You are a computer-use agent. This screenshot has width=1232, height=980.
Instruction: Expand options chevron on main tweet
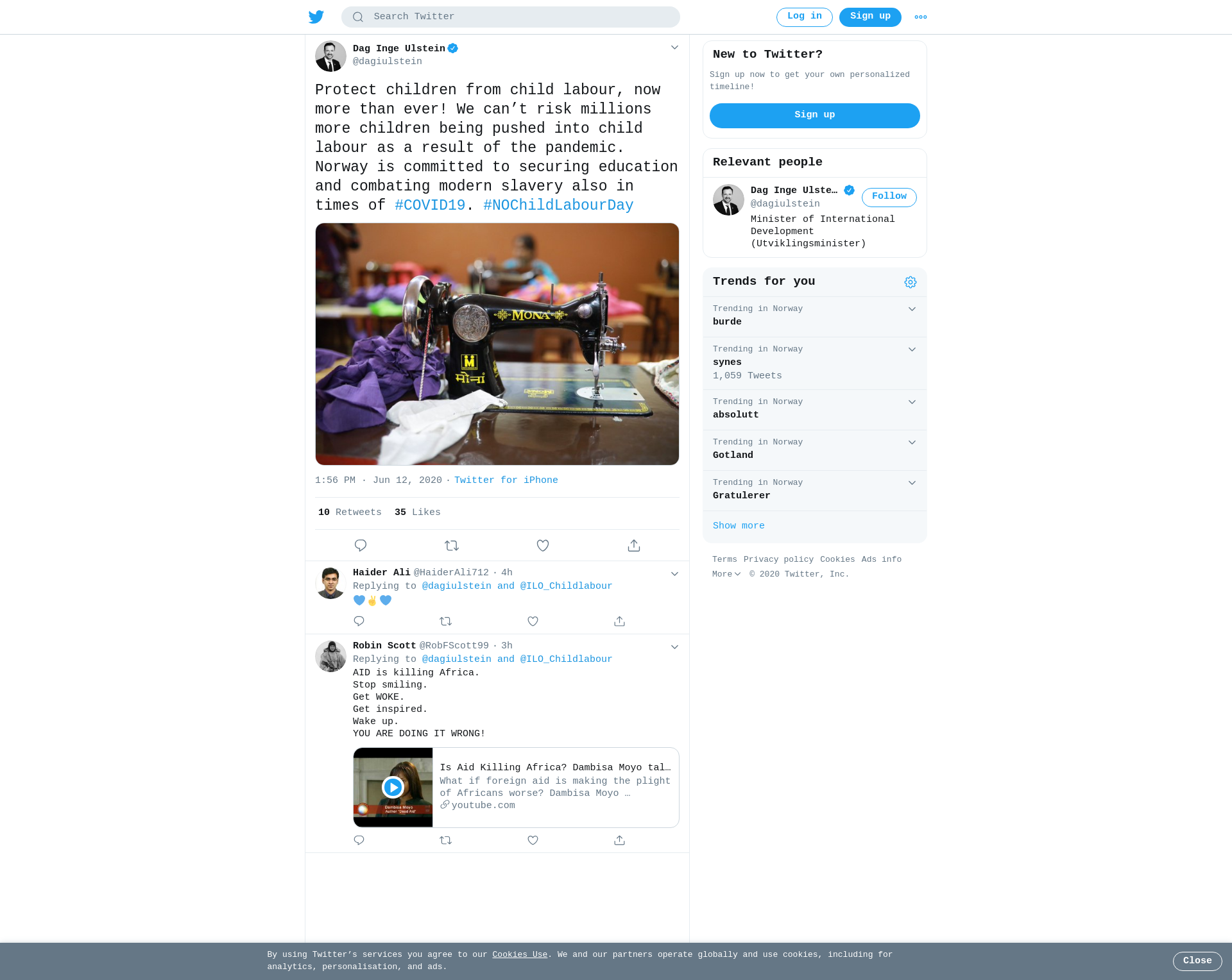pos(674,47)
